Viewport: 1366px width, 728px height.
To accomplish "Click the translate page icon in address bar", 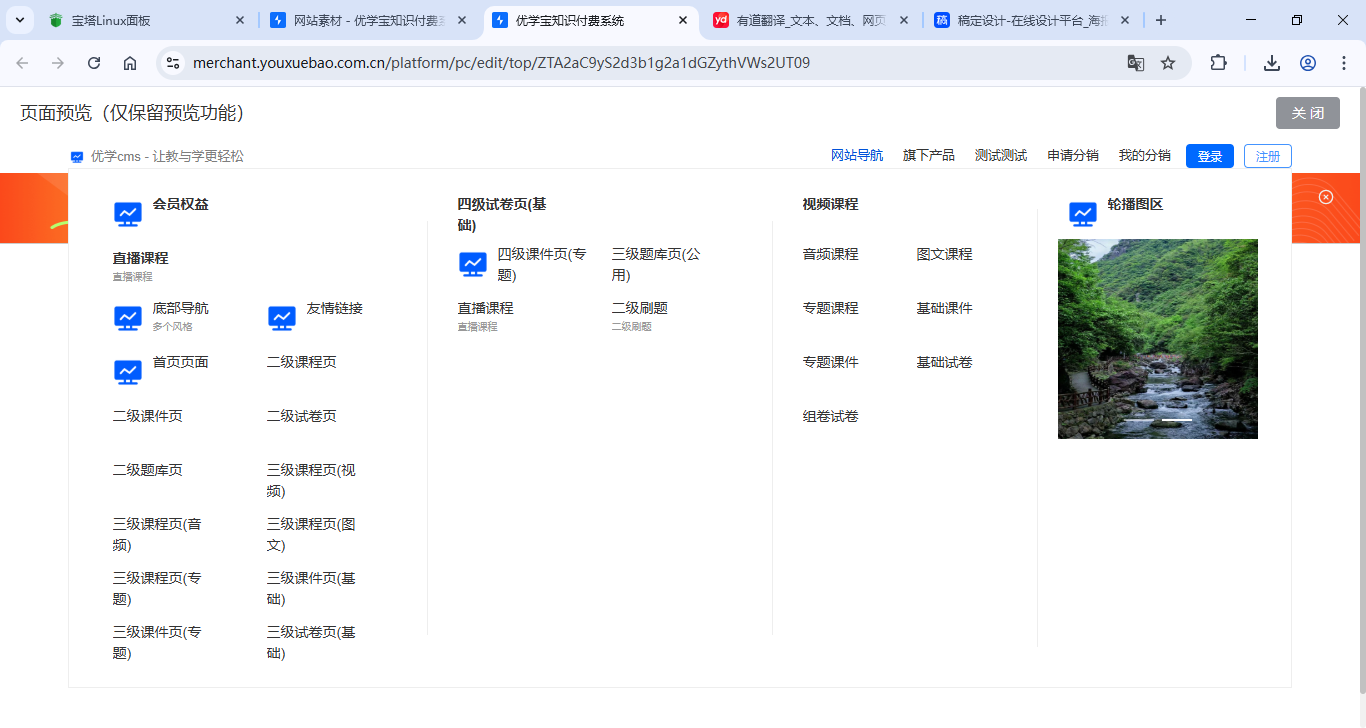I will click(1136, 63).
